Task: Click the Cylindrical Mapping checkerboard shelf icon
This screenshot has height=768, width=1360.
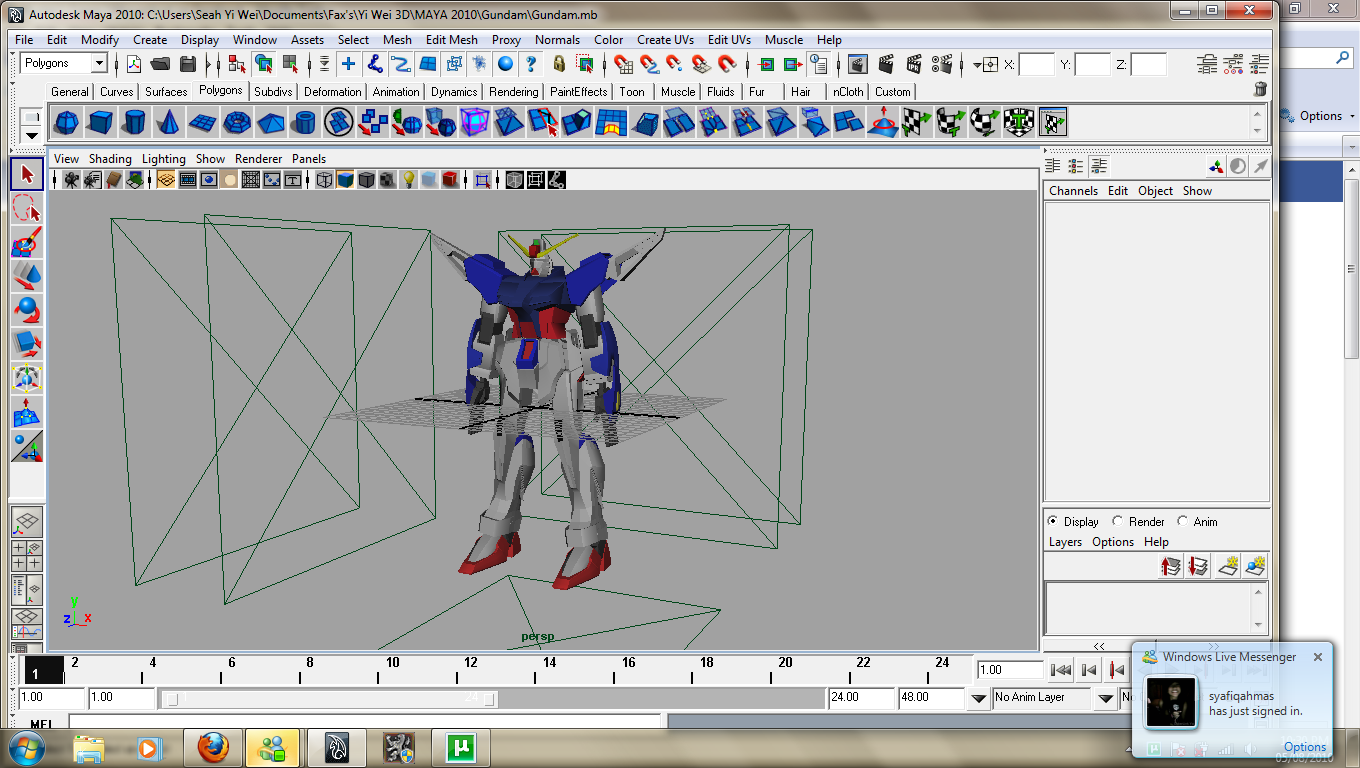Action: [x=951, y=123]
